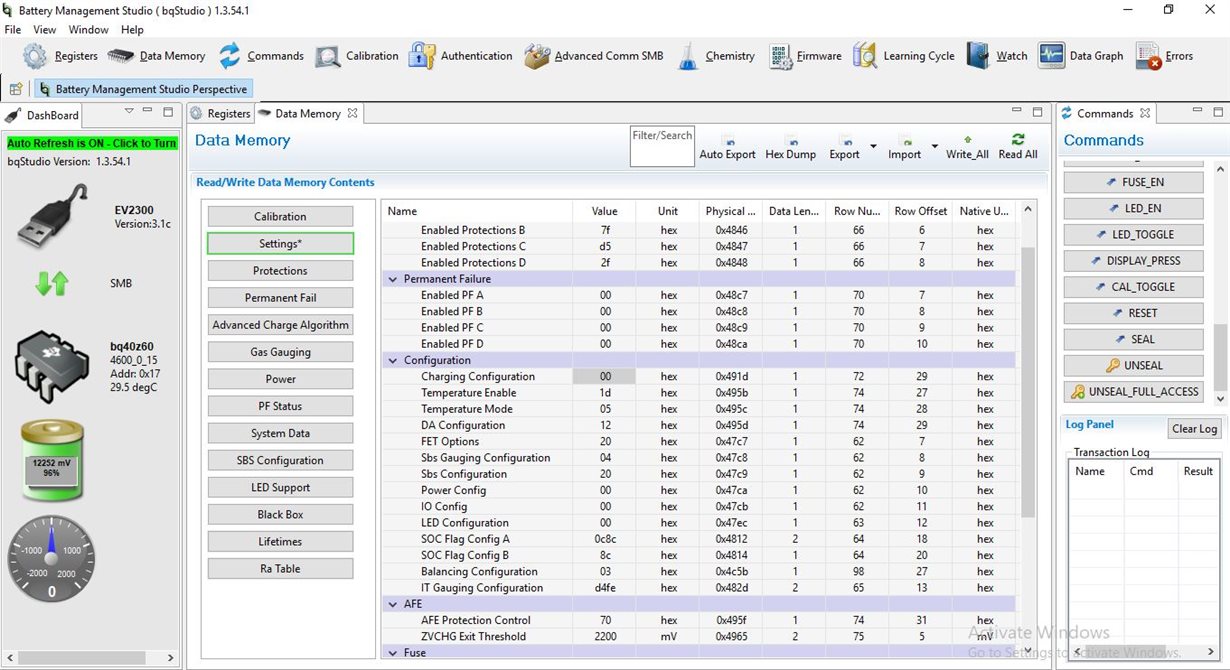
Task: Open the Window menu
Action: 89,30
